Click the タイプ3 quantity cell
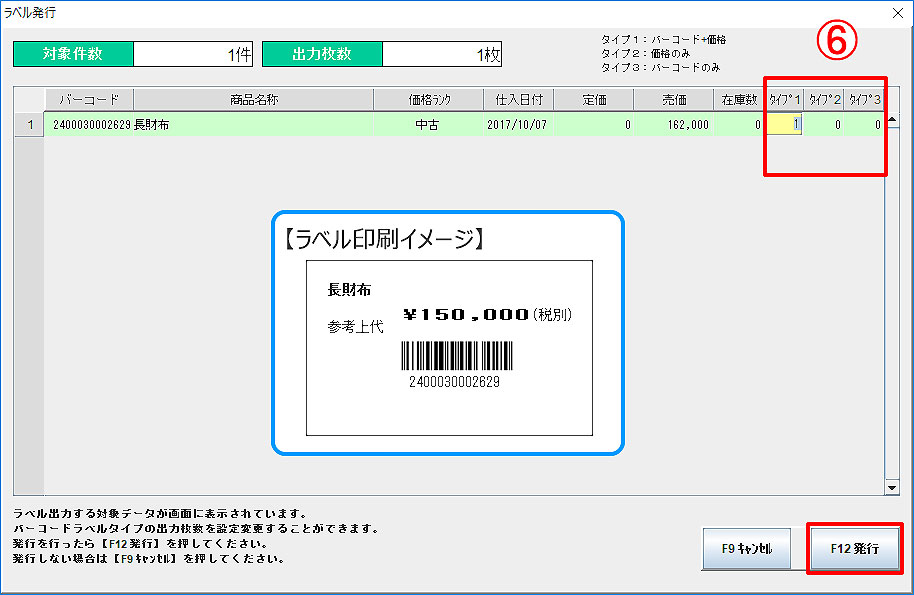914x595 pixels. click(864, 125)
